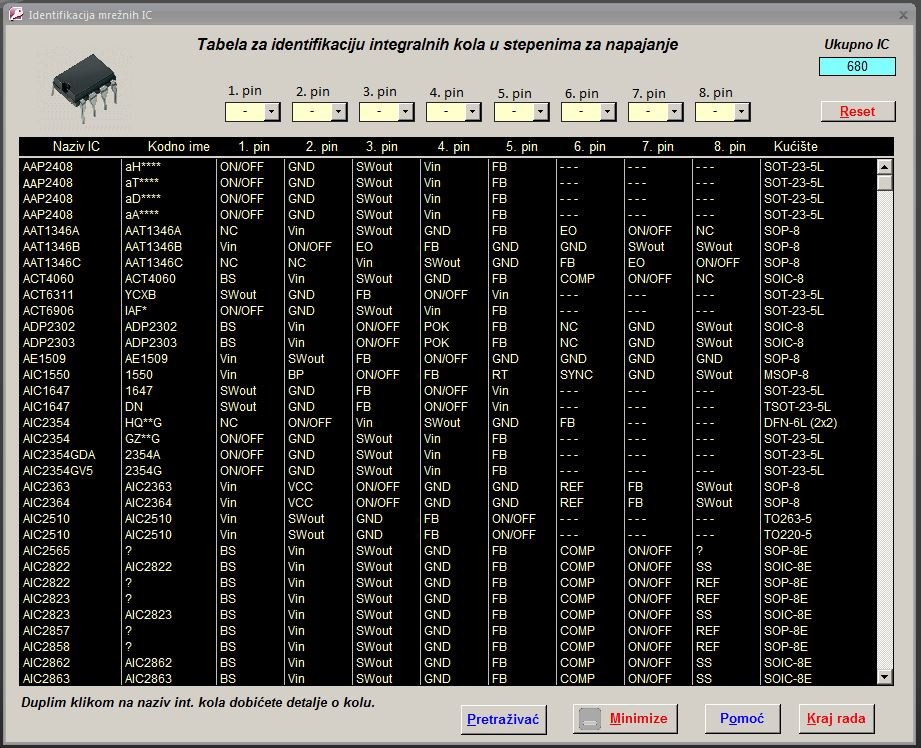Click Kraj rada to exit

(x=838, y=719)
